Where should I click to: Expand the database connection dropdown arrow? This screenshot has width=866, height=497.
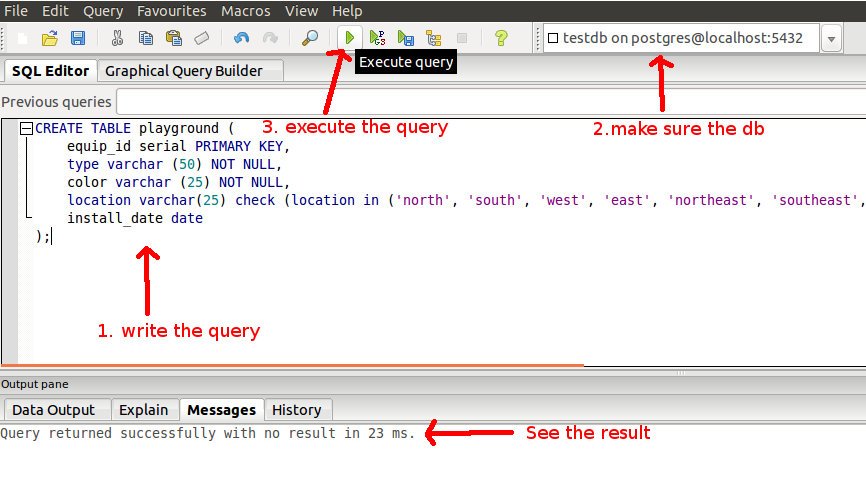pyautogui.click(x=831, y=39)
